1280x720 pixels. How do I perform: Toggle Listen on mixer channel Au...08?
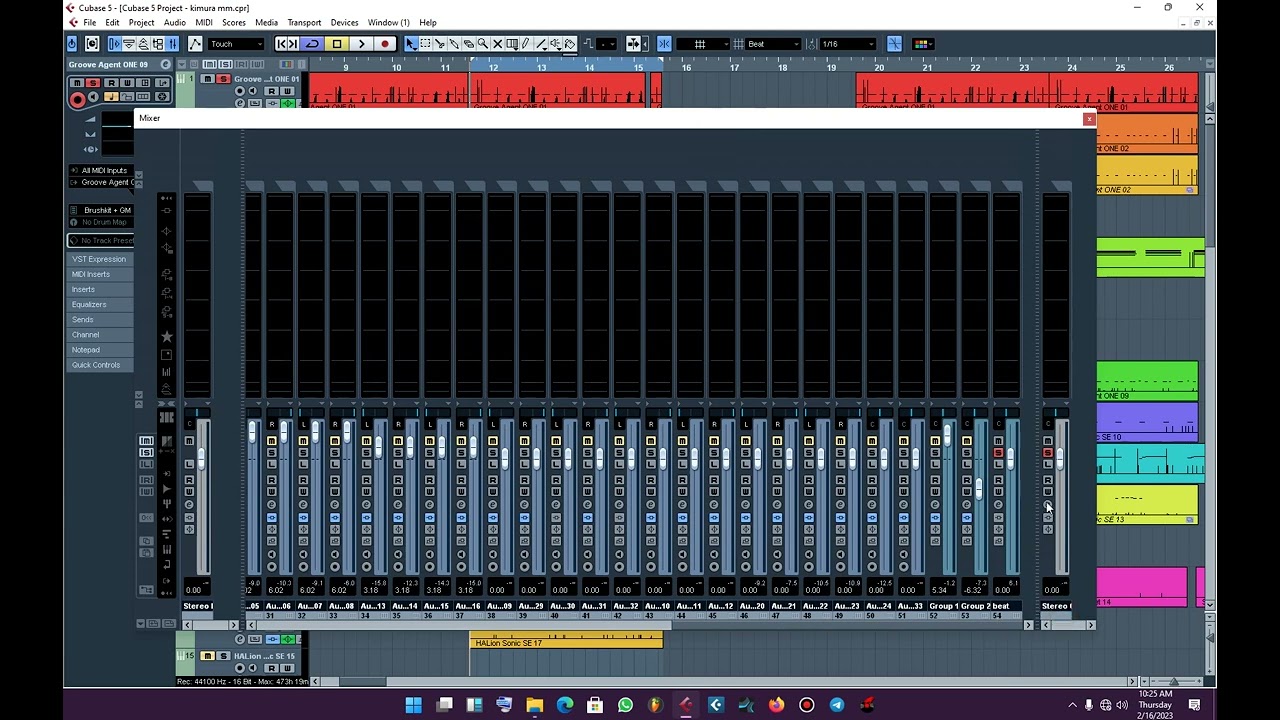(335, 464)
